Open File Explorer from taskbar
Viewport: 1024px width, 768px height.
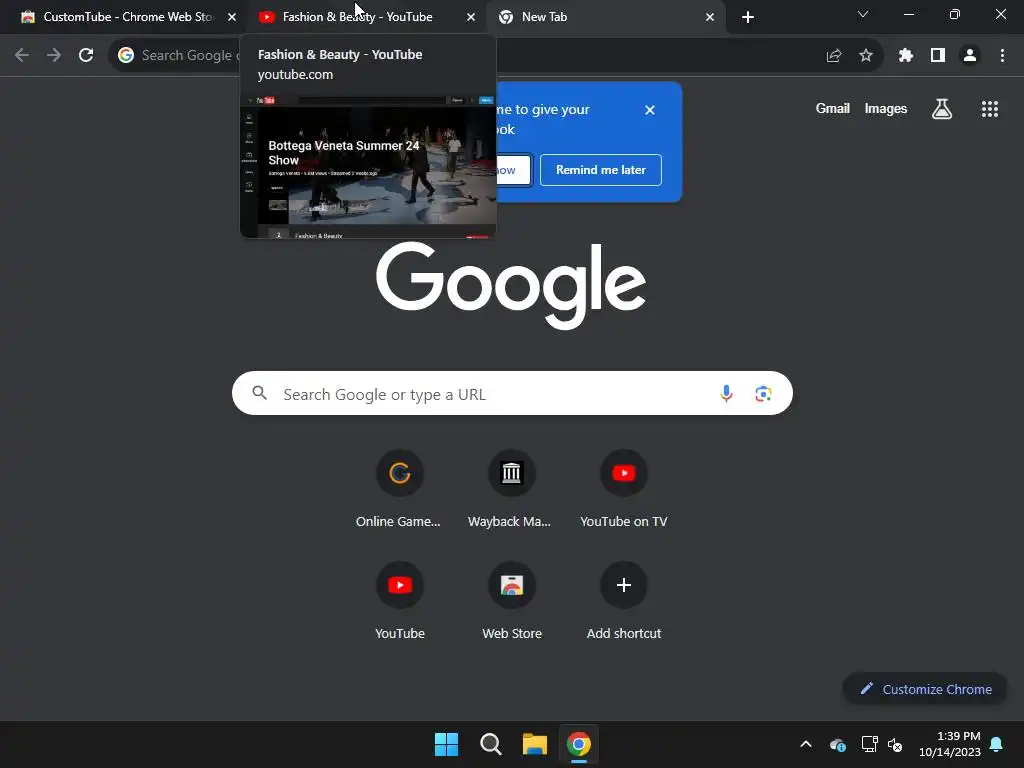click(x=535, y=744)
